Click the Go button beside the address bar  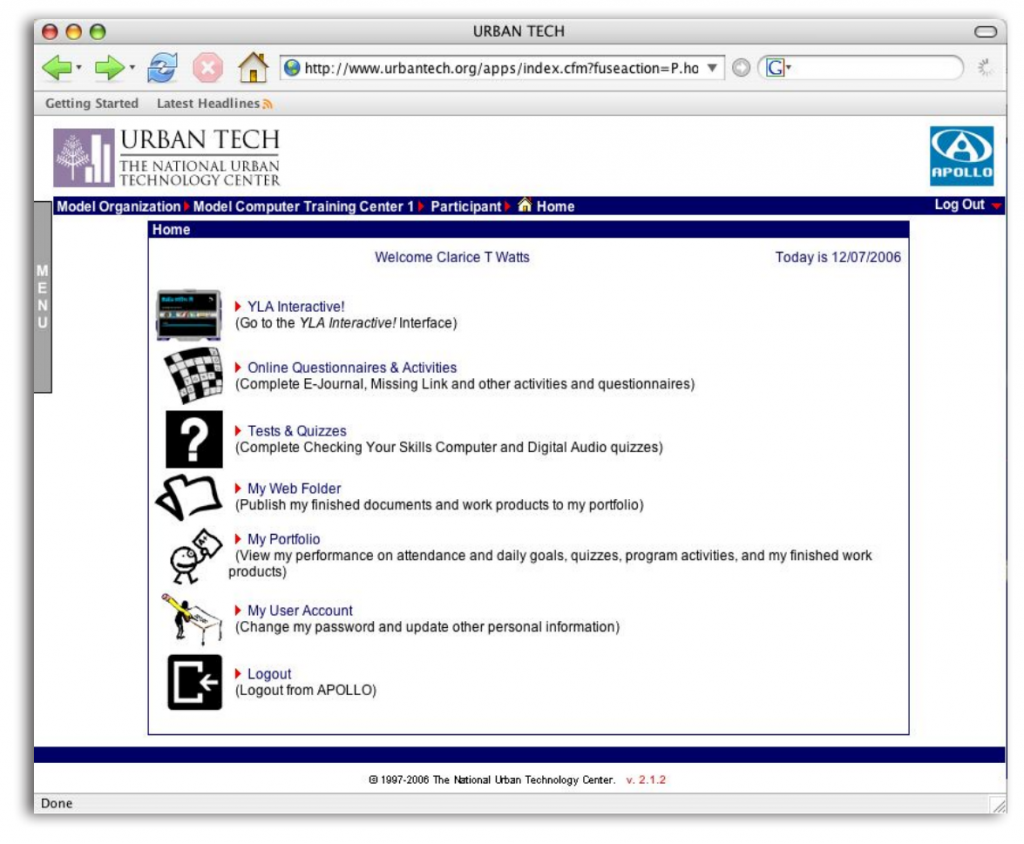741,67
